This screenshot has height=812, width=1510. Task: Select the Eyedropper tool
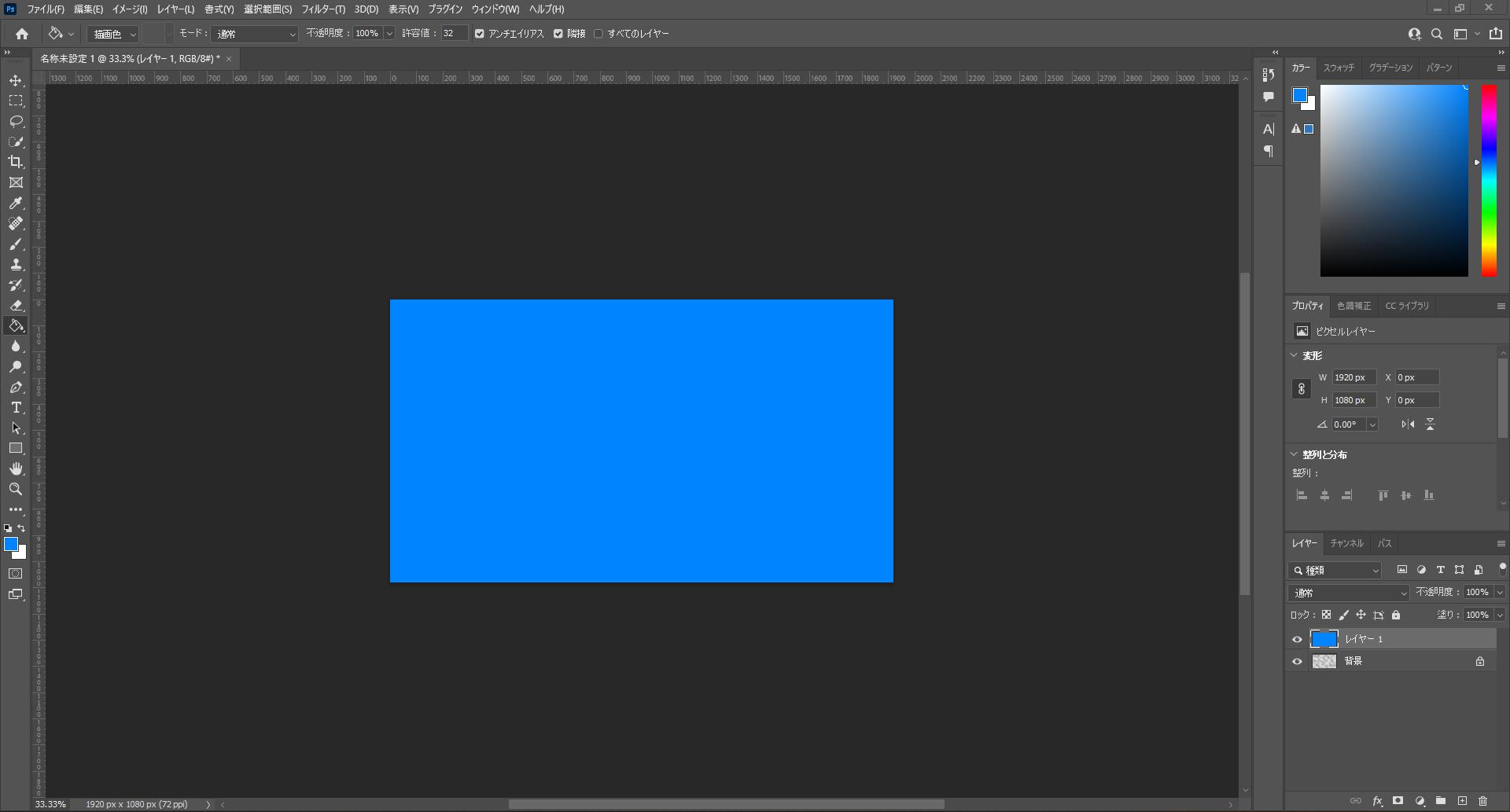click(16, 204)
